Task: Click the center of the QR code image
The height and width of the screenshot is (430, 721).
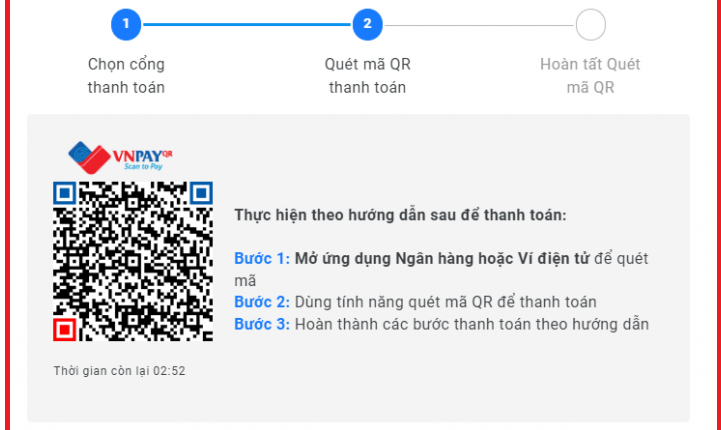Action: pos(133,261)
